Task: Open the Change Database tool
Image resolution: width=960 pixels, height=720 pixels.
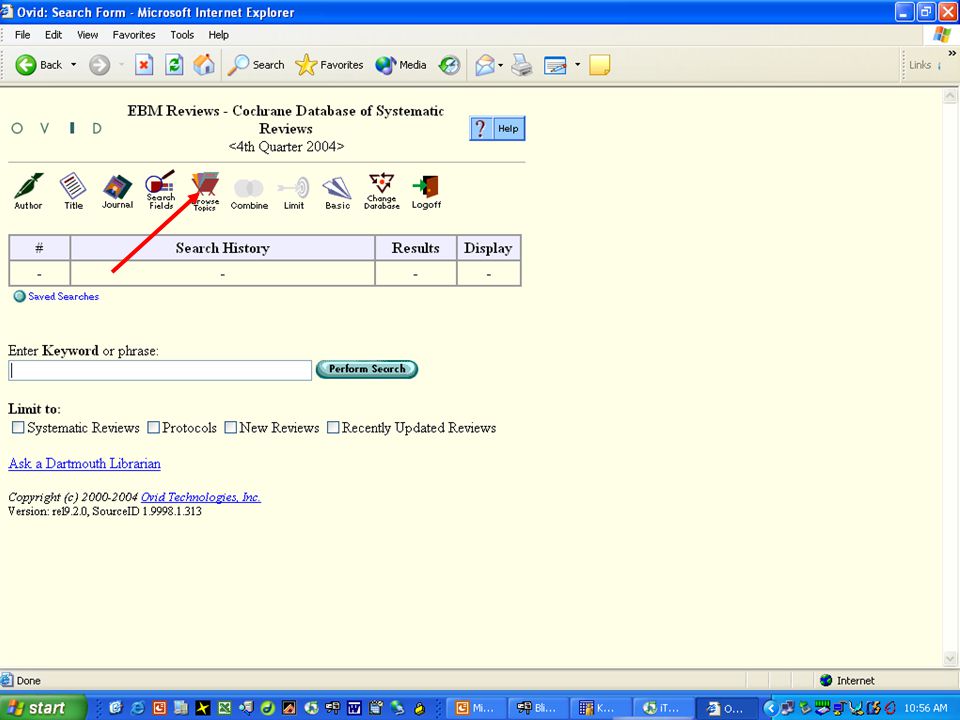Action: pyautogui.click(x=381, y=190)
